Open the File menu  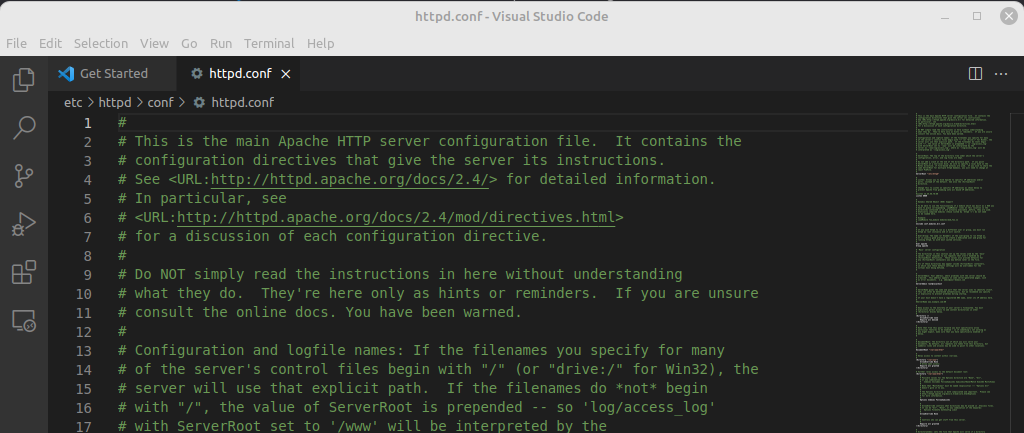pos(16,44)
